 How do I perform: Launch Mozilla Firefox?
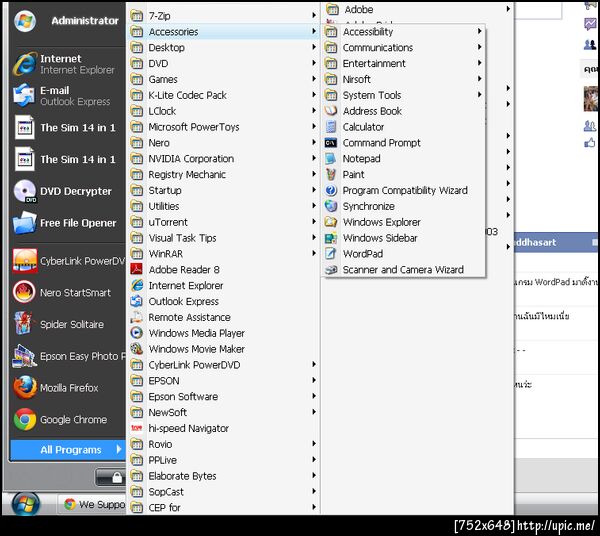coord(67,388)
